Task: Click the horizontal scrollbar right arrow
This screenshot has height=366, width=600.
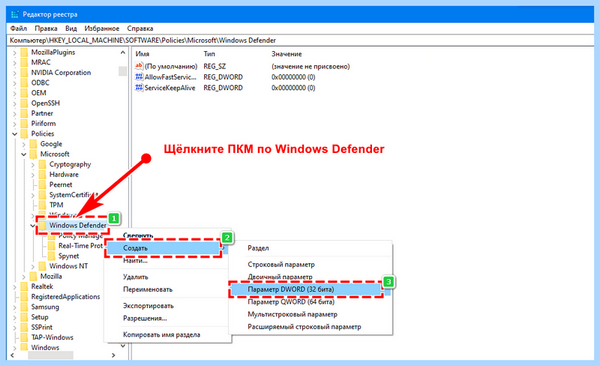Action: (113, 355)
